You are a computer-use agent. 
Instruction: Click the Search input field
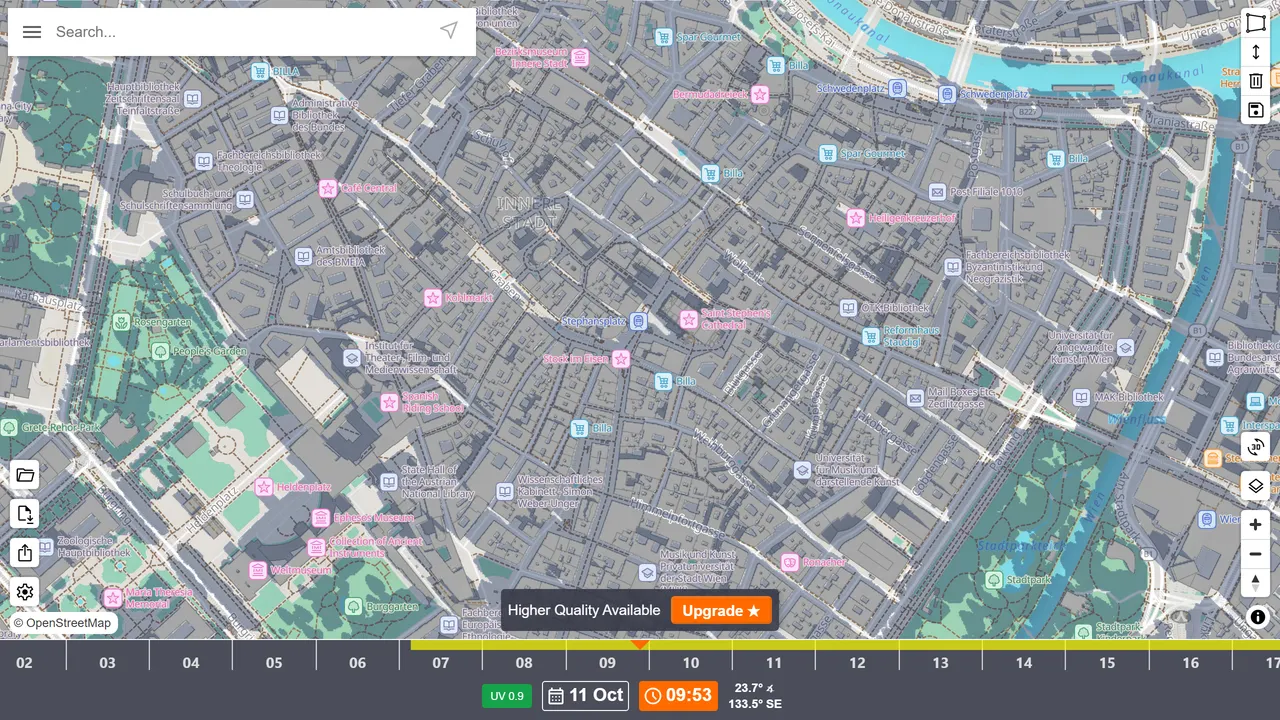coord(240,32)
